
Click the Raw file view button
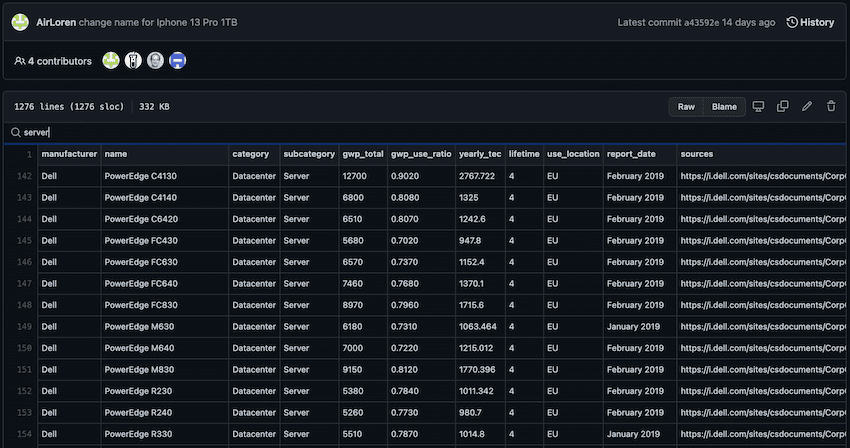coord(686,107)
